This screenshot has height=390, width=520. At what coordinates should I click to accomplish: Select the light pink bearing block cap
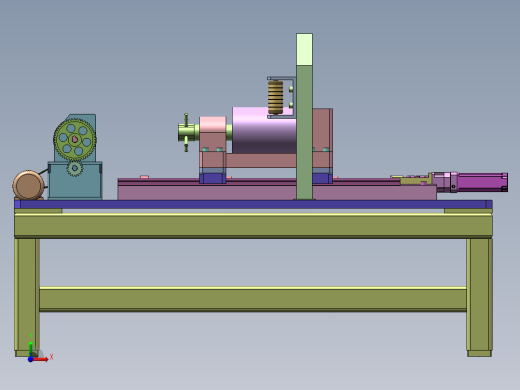213,124
